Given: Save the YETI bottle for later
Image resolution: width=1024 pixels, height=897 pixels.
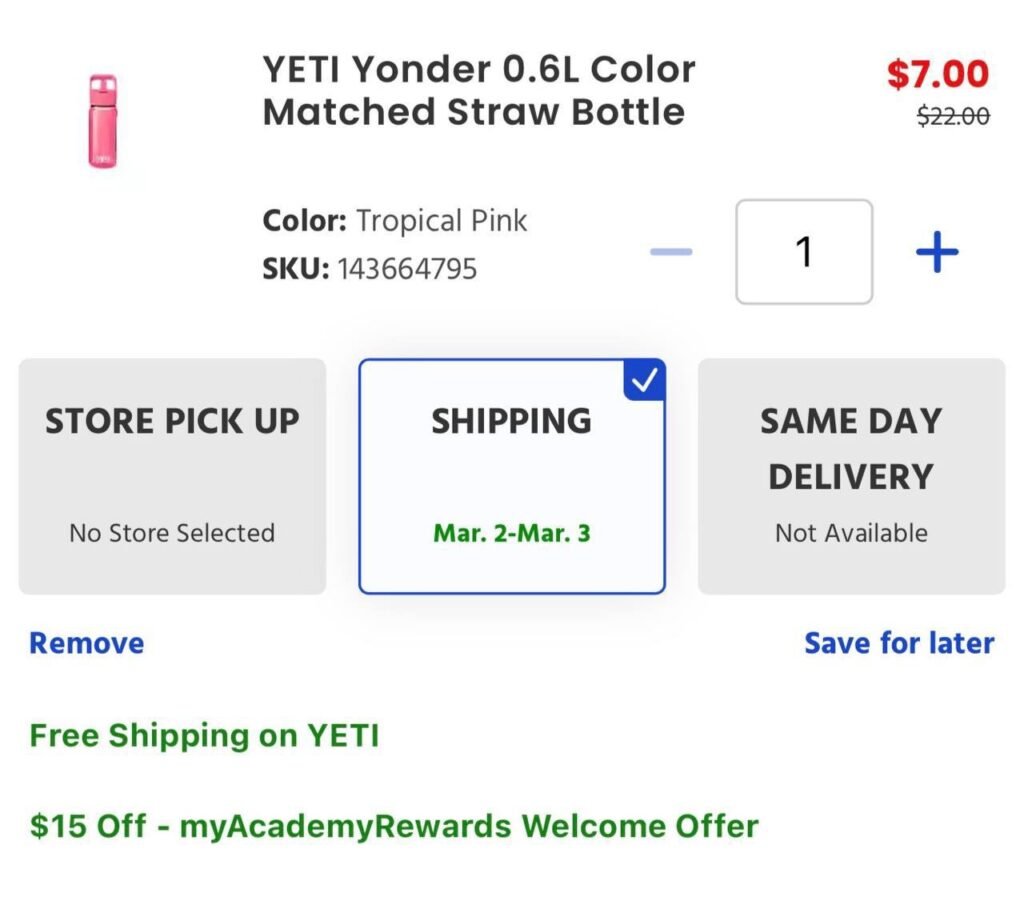Looking at the screenshot, I should pyautogui.click(x=899, y=643).
